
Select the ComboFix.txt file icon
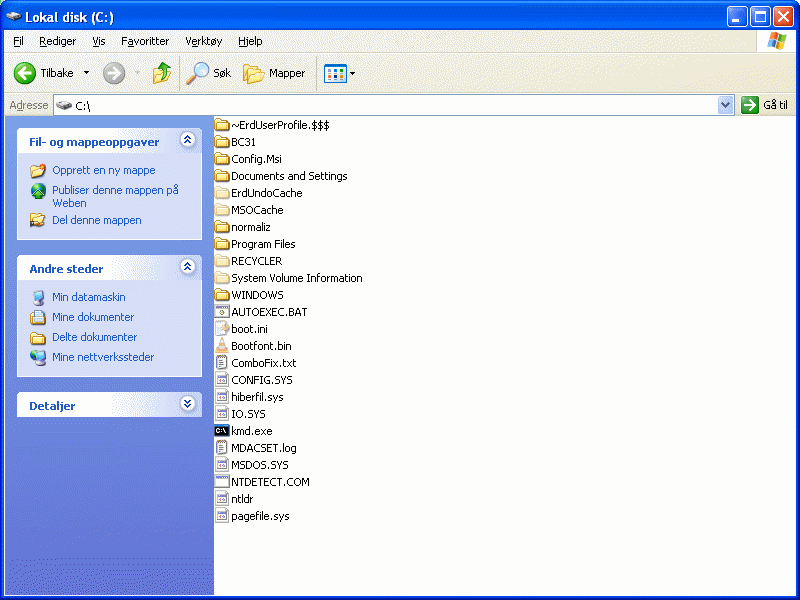222,363
